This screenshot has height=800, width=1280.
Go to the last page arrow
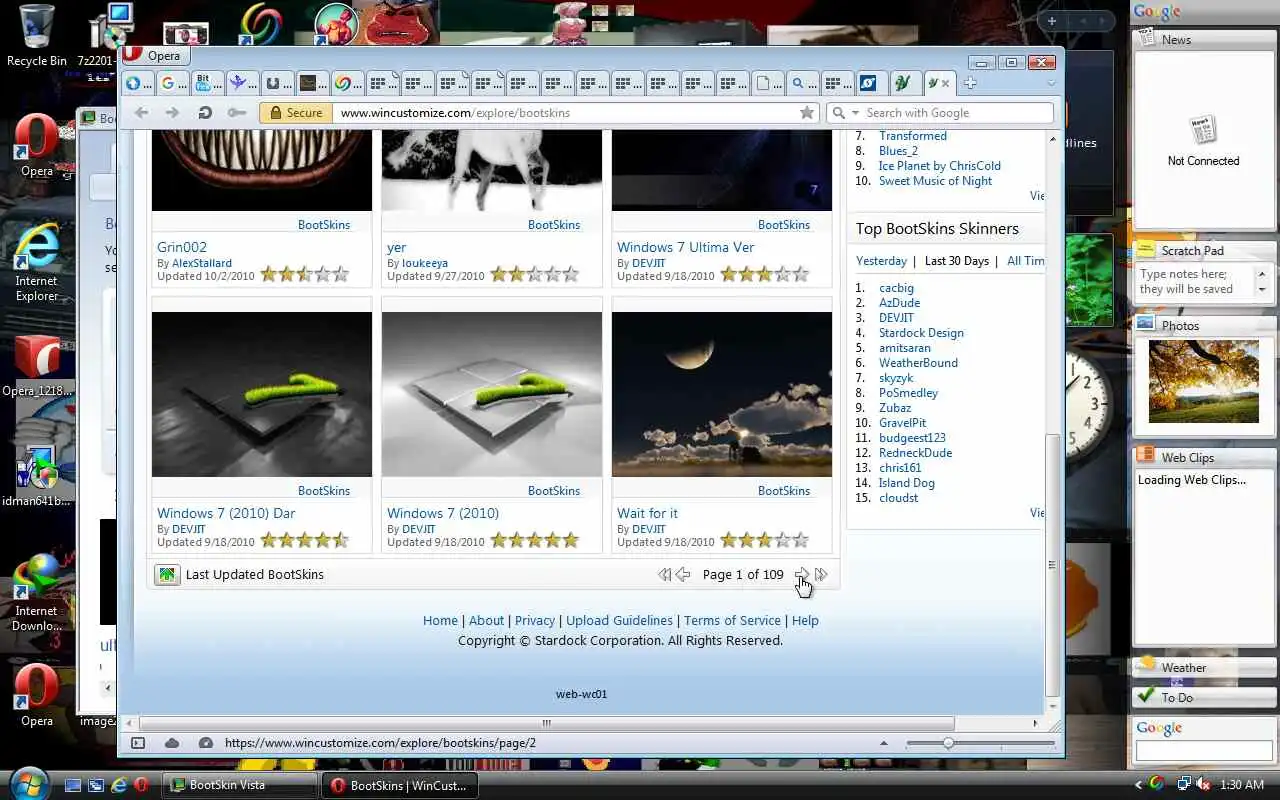point(821,574)
